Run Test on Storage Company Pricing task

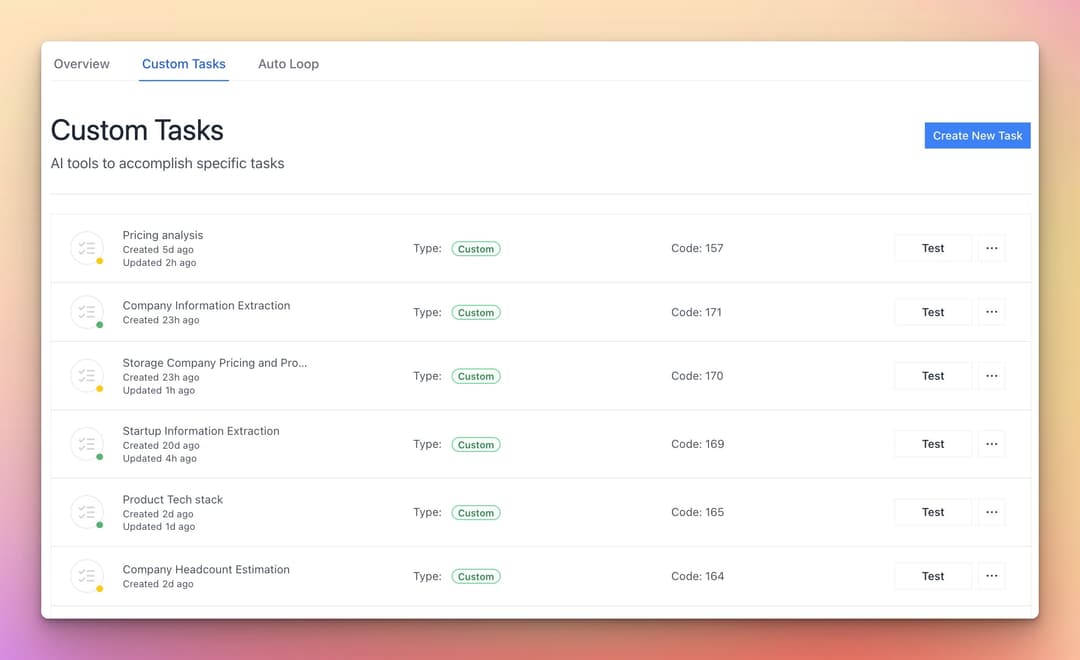(x=932, y=376)
